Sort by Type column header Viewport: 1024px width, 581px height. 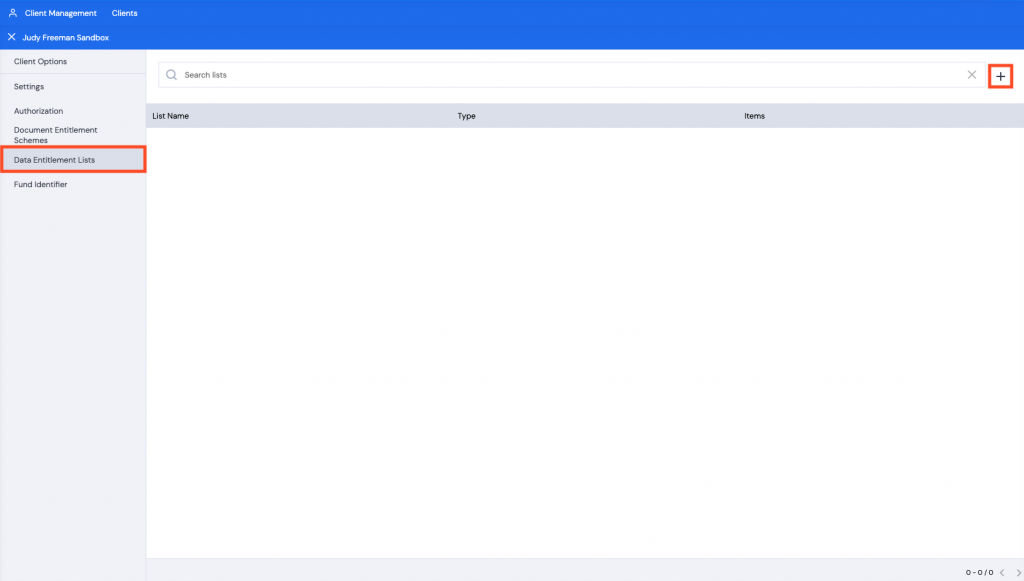pyautogui.click(x=466, y=116)
